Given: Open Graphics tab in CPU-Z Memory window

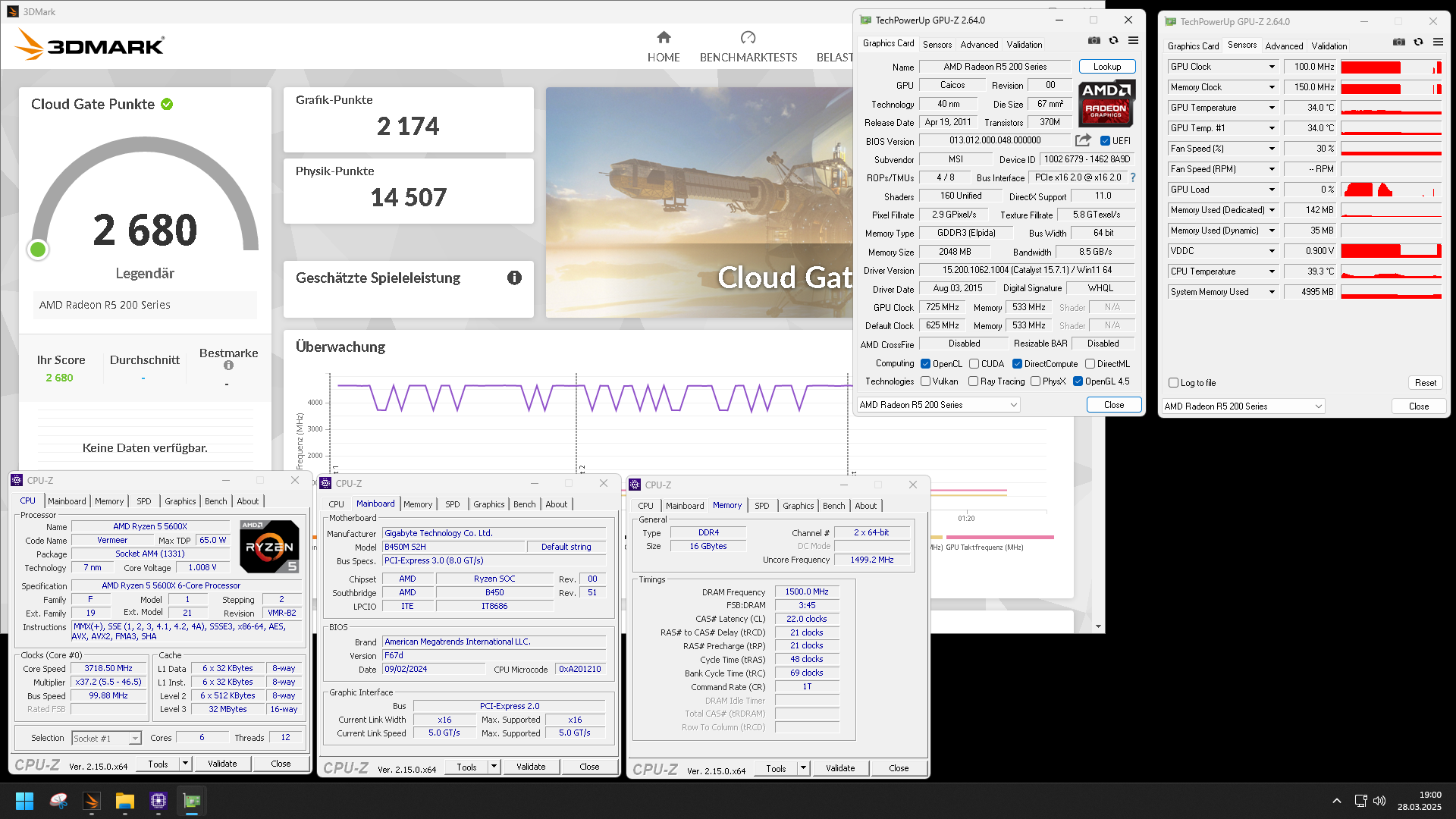Looking at the screenshot, I should coord(799,506).
